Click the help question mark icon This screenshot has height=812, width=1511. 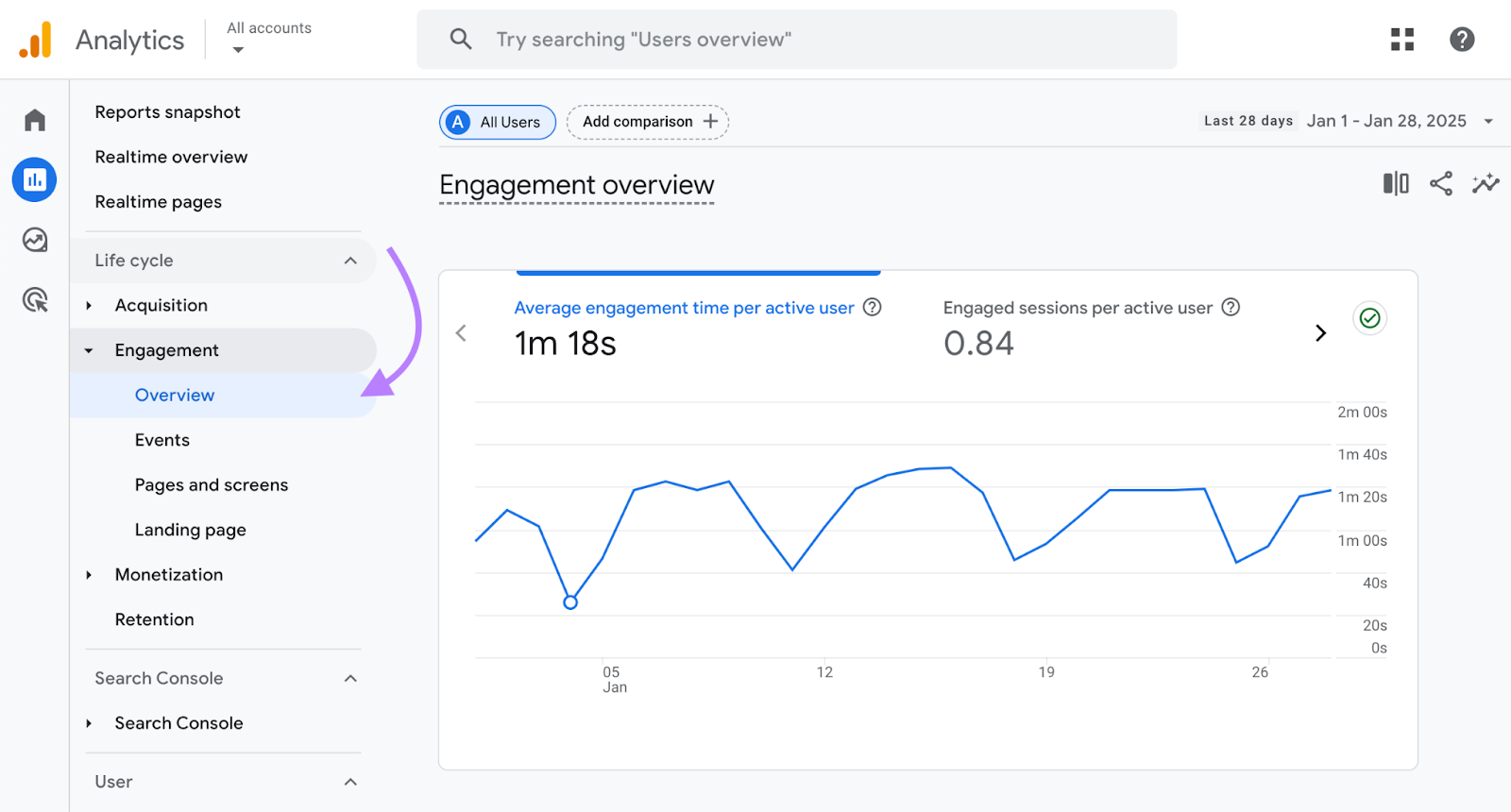(1462, 40)
